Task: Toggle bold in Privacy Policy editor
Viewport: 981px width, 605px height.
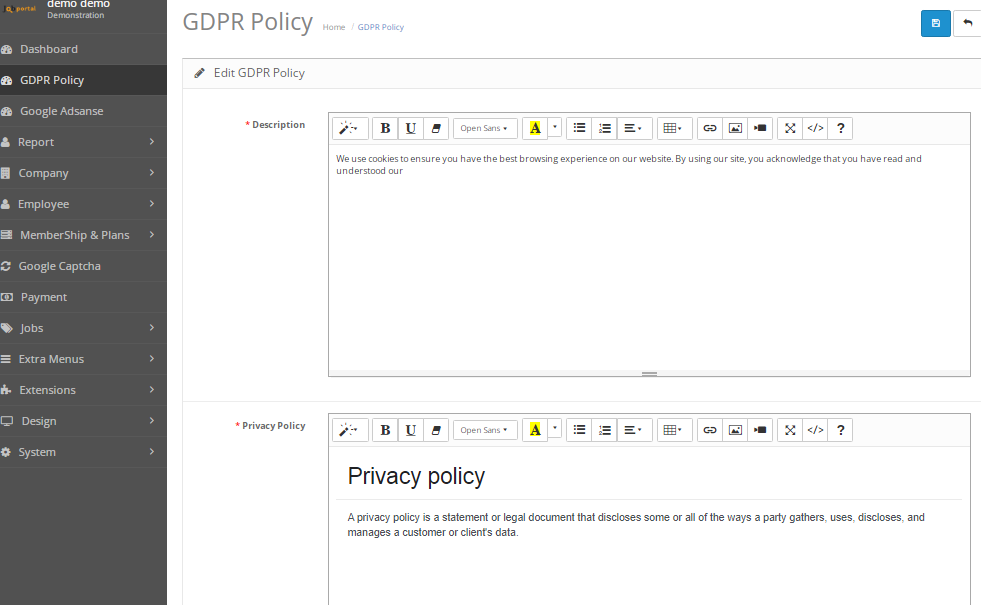Action: coord(385,430)
